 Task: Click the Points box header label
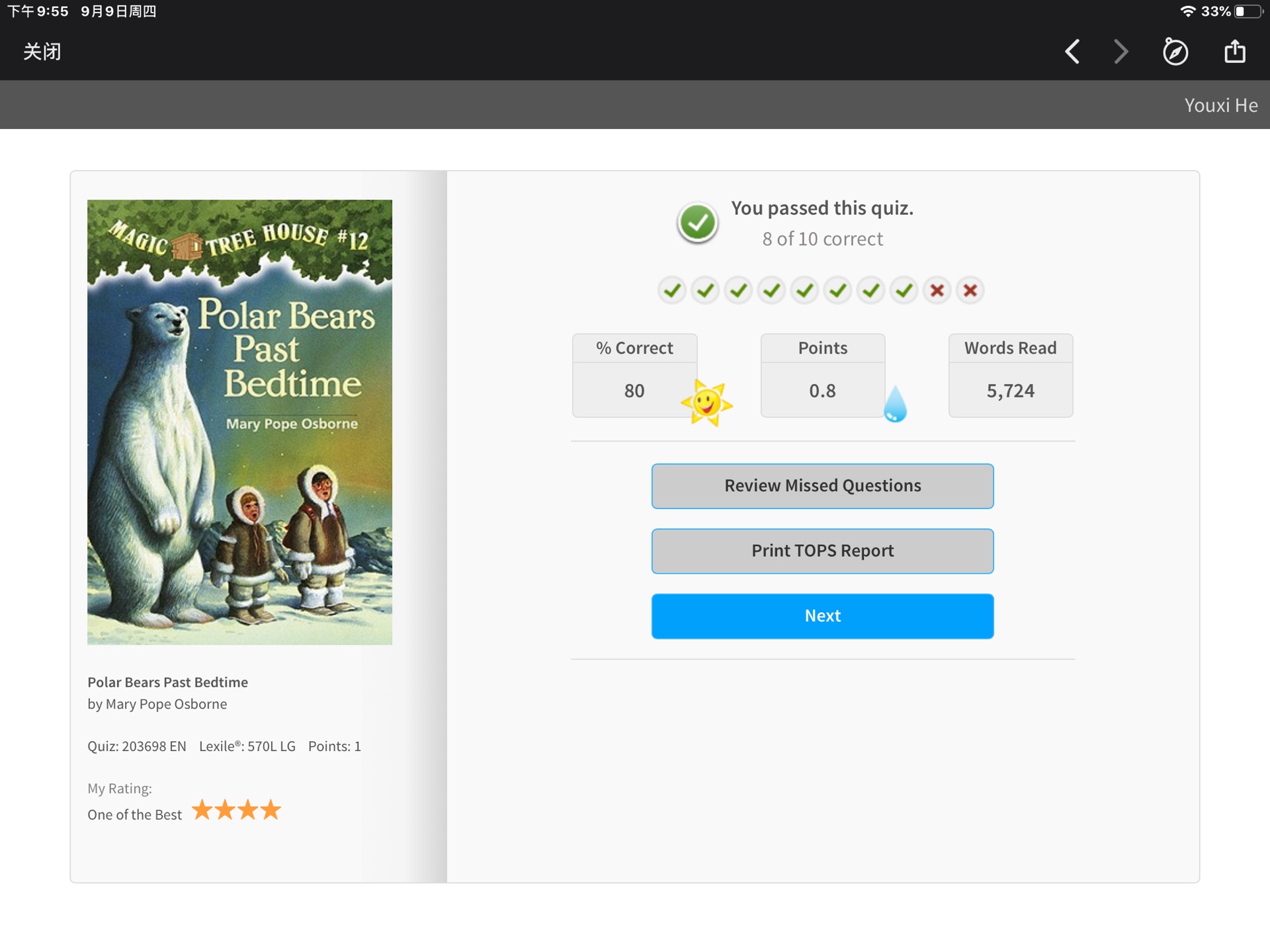pyautogui.click(x=822, y=348)
